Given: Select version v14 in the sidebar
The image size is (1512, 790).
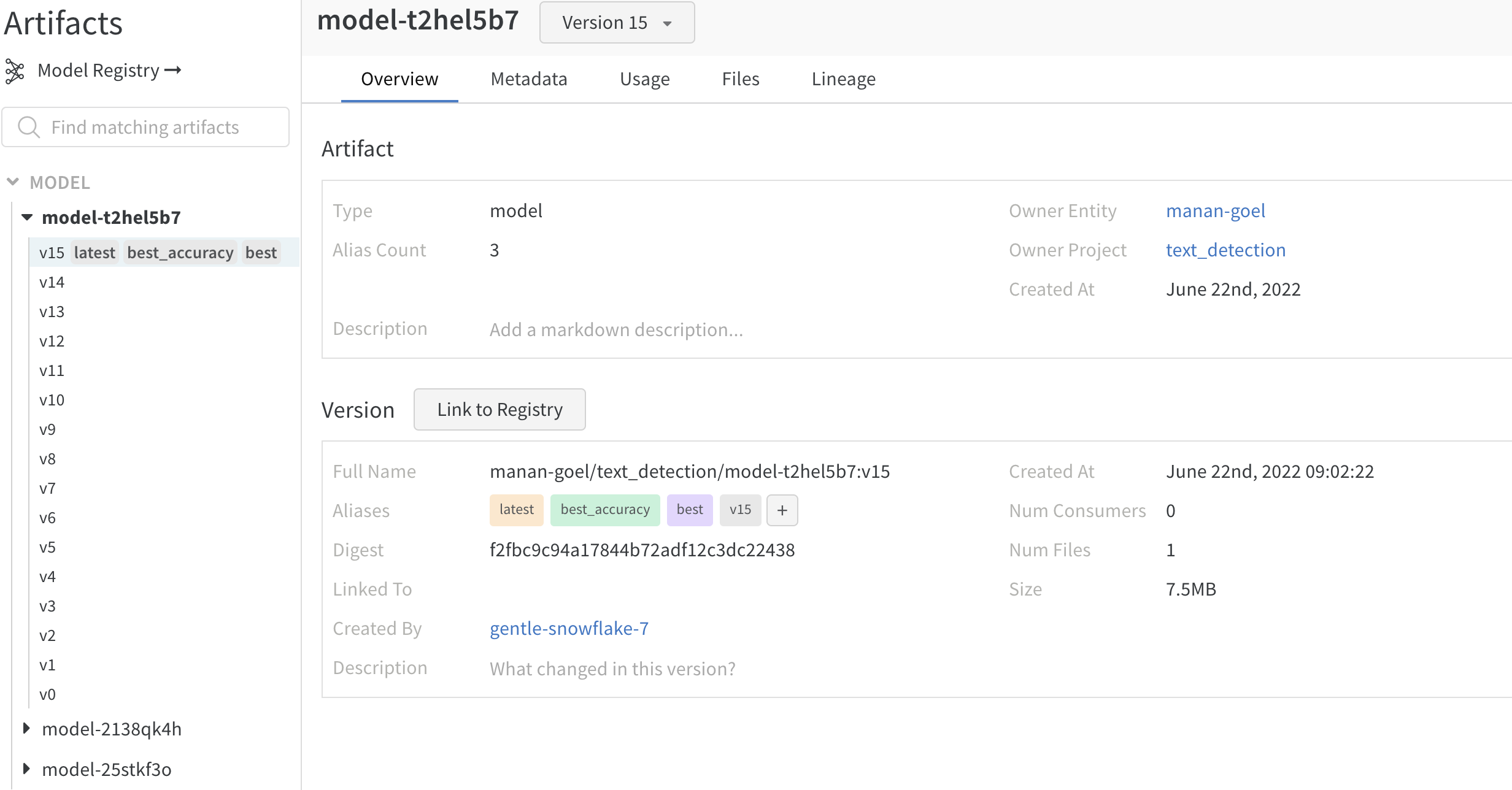Looking at the screenshot, I should (51, 282).
